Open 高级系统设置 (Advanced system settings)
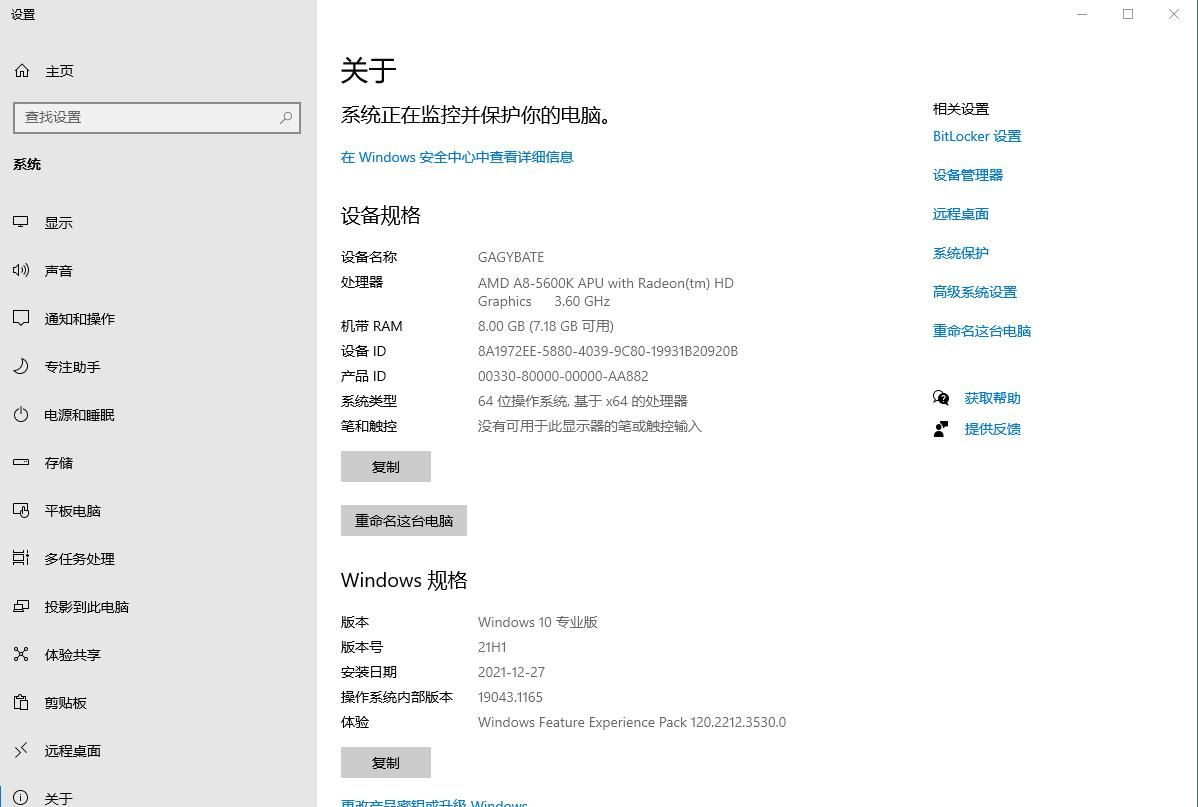This screenshot has width=1198, height=807. click(974, 291)
